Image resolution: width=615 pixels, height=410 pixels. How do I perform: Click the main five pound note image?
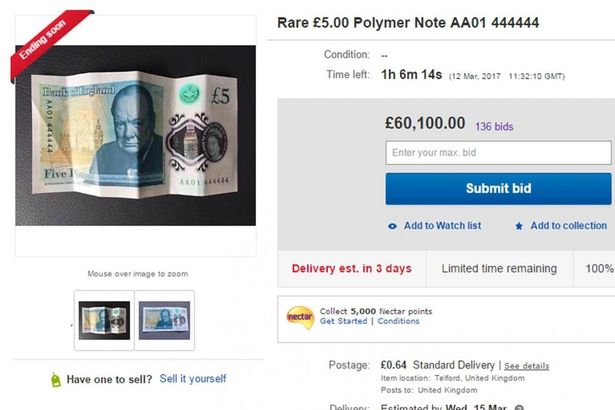pyautogui.click(x=136, y=135)
